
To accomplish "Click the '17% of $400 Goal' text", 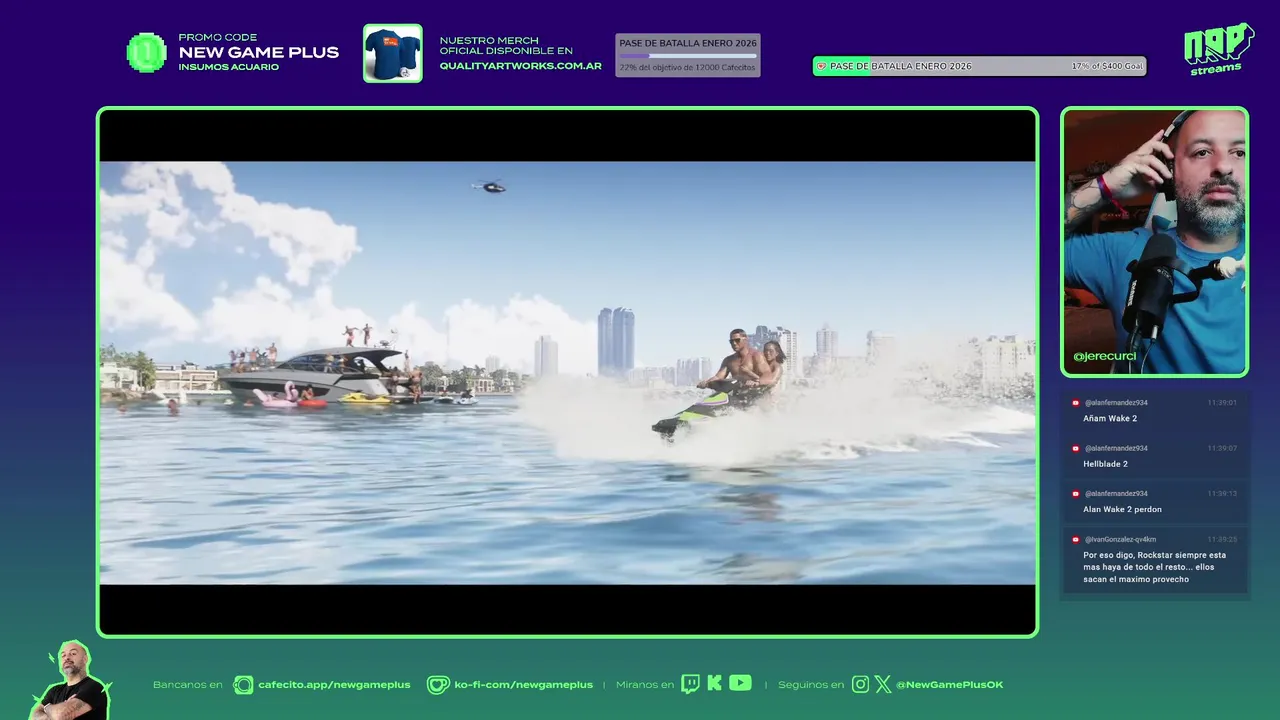I will (x=1106, y=66).
